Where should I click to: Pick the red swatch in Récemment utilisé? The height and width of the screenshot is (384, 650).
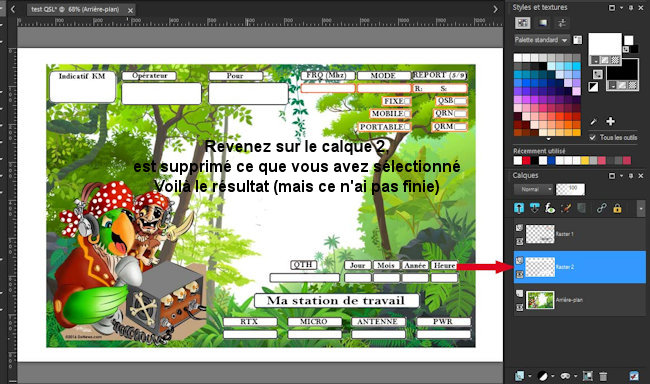coord(526,160)
